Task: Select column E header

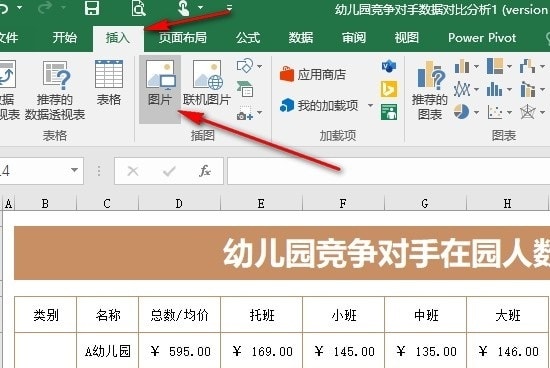Action: point(261,203)
